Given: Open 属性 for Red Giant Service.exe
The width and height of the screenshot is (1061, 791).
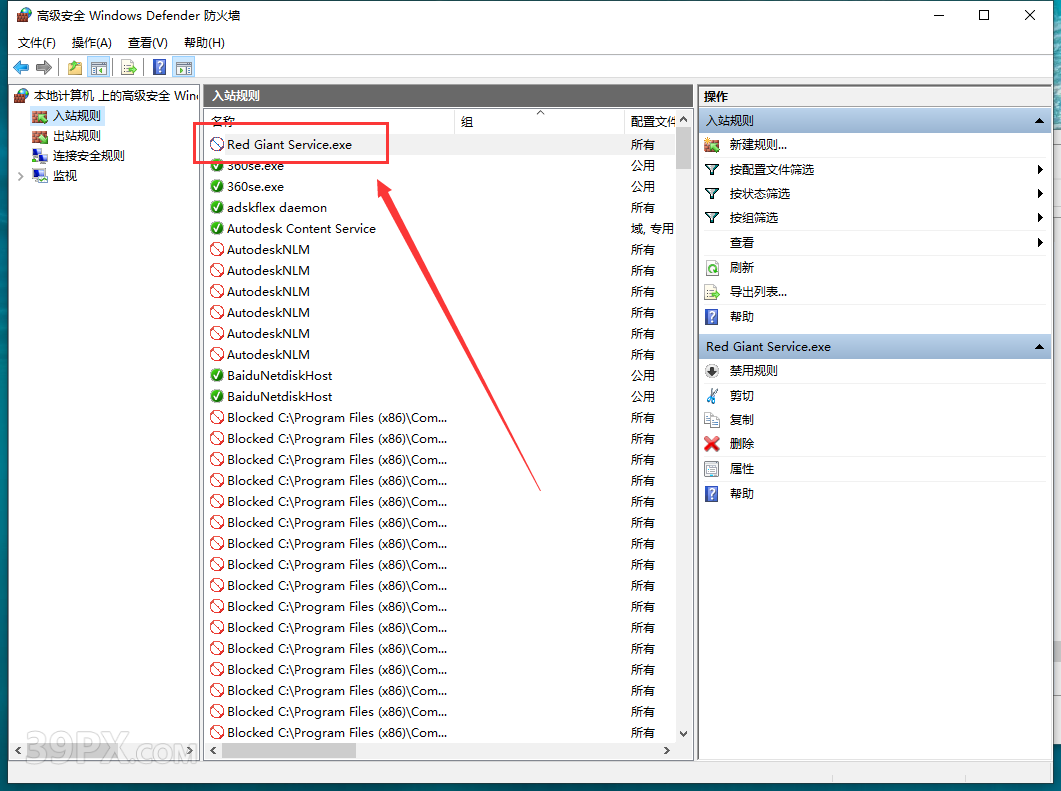Looking at the screenshot, I should point(741,469).
